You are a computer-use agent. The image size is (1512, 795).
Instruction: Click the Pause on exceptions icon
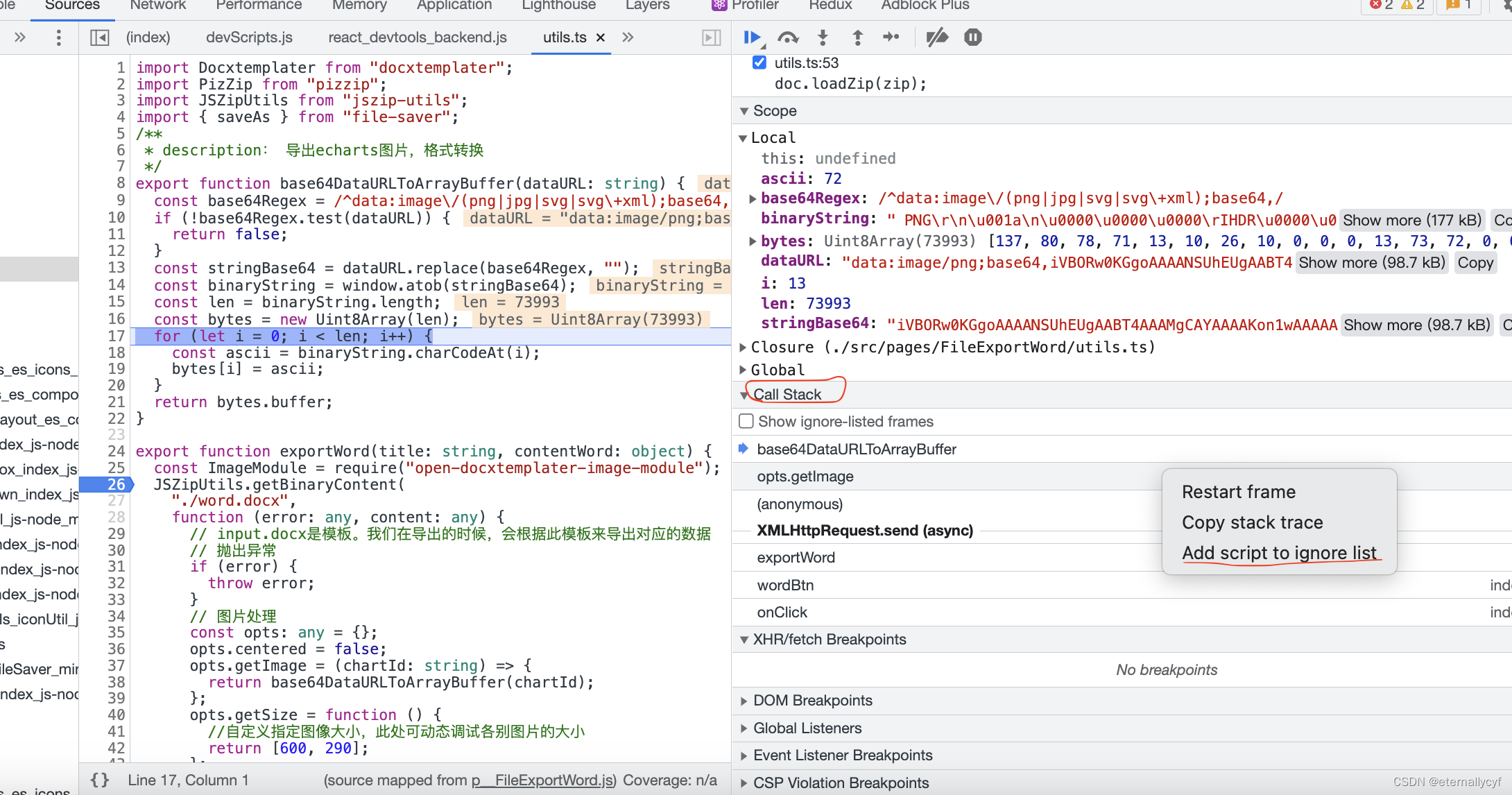pyautogui.click(x=971, y=37)
